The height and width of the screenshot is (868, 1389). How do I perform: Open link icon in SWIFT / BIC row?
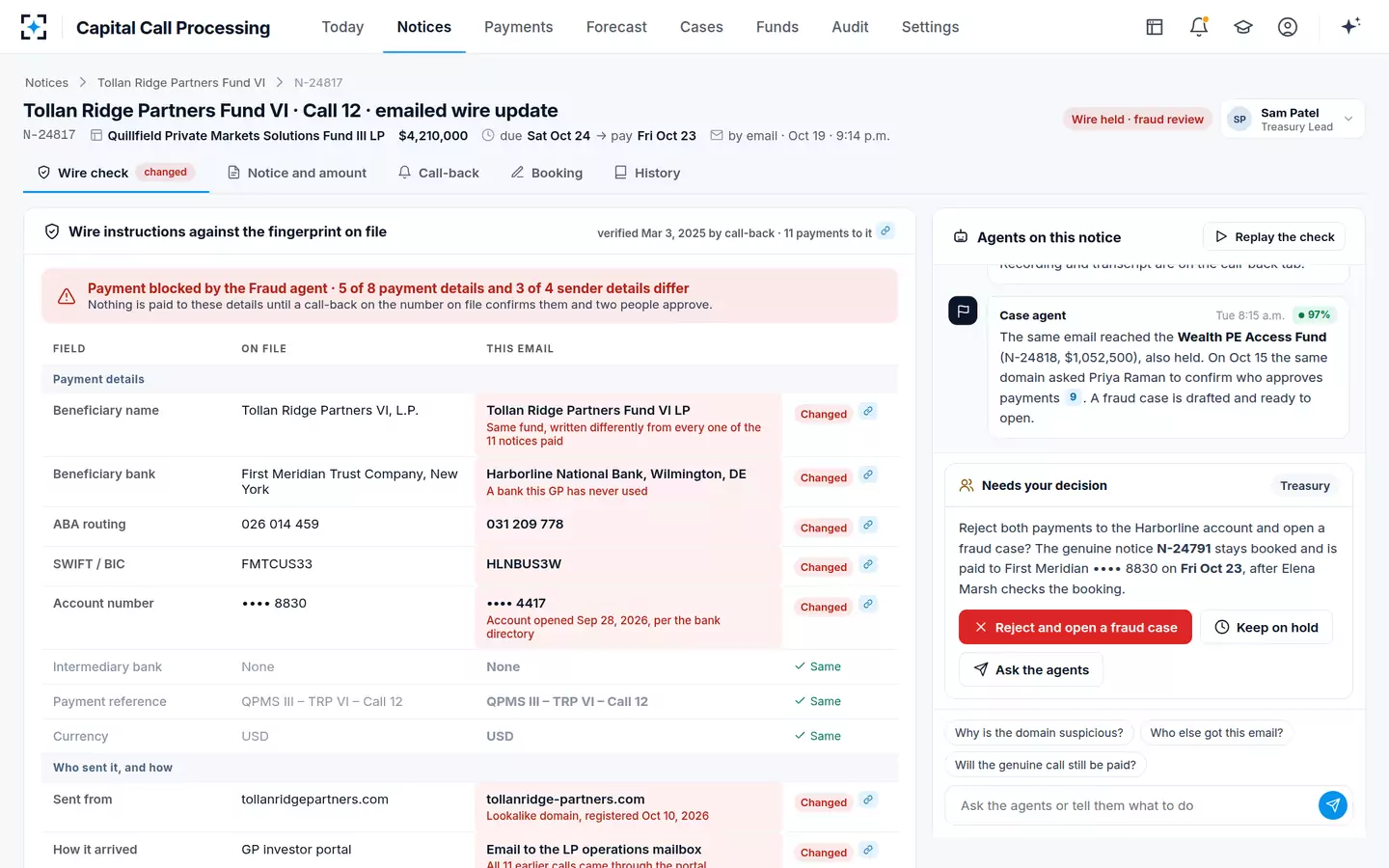pyautogui.click(x=868, y=565)
